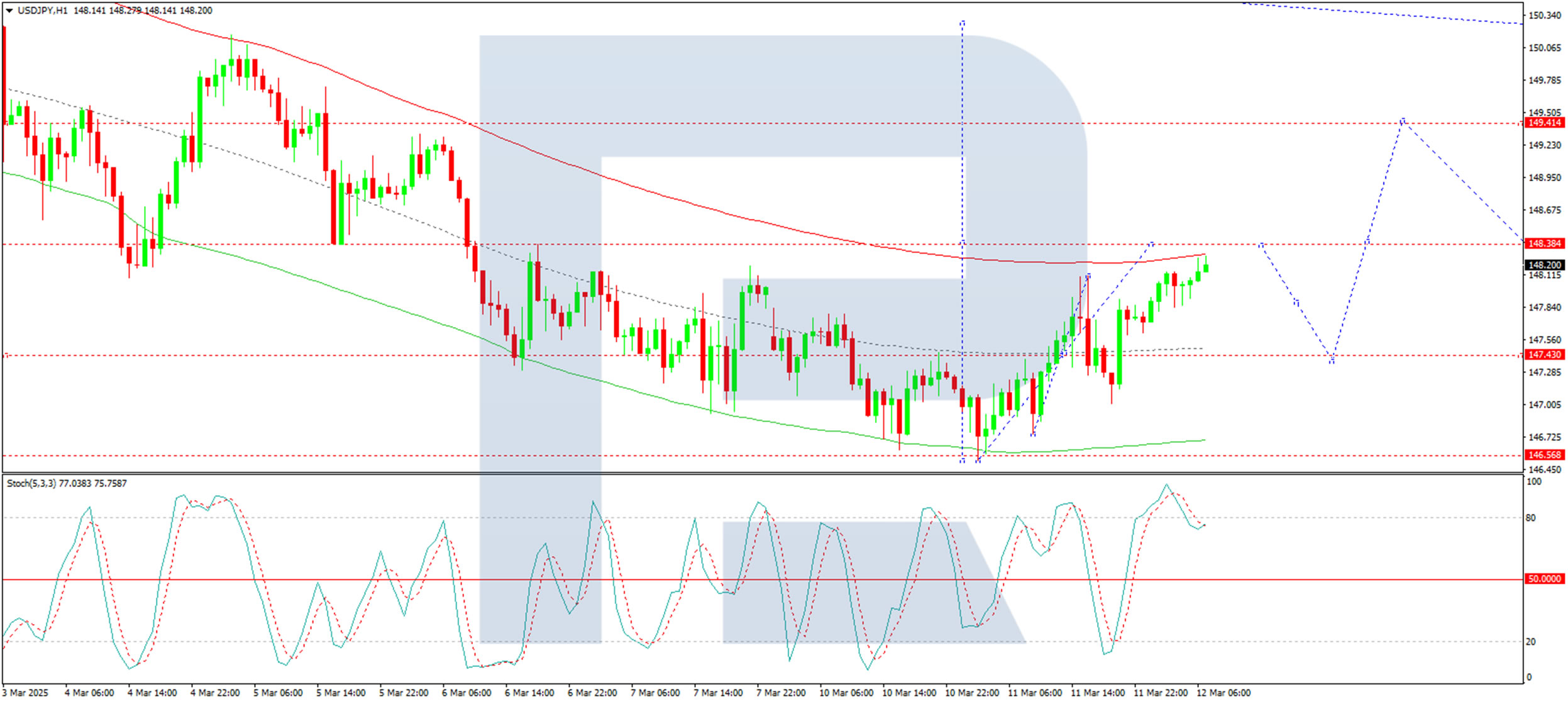Click the 5 Mar 06:00 time label
The height and width of the screenshot is (704, 1568).
[x=277, y=693]
